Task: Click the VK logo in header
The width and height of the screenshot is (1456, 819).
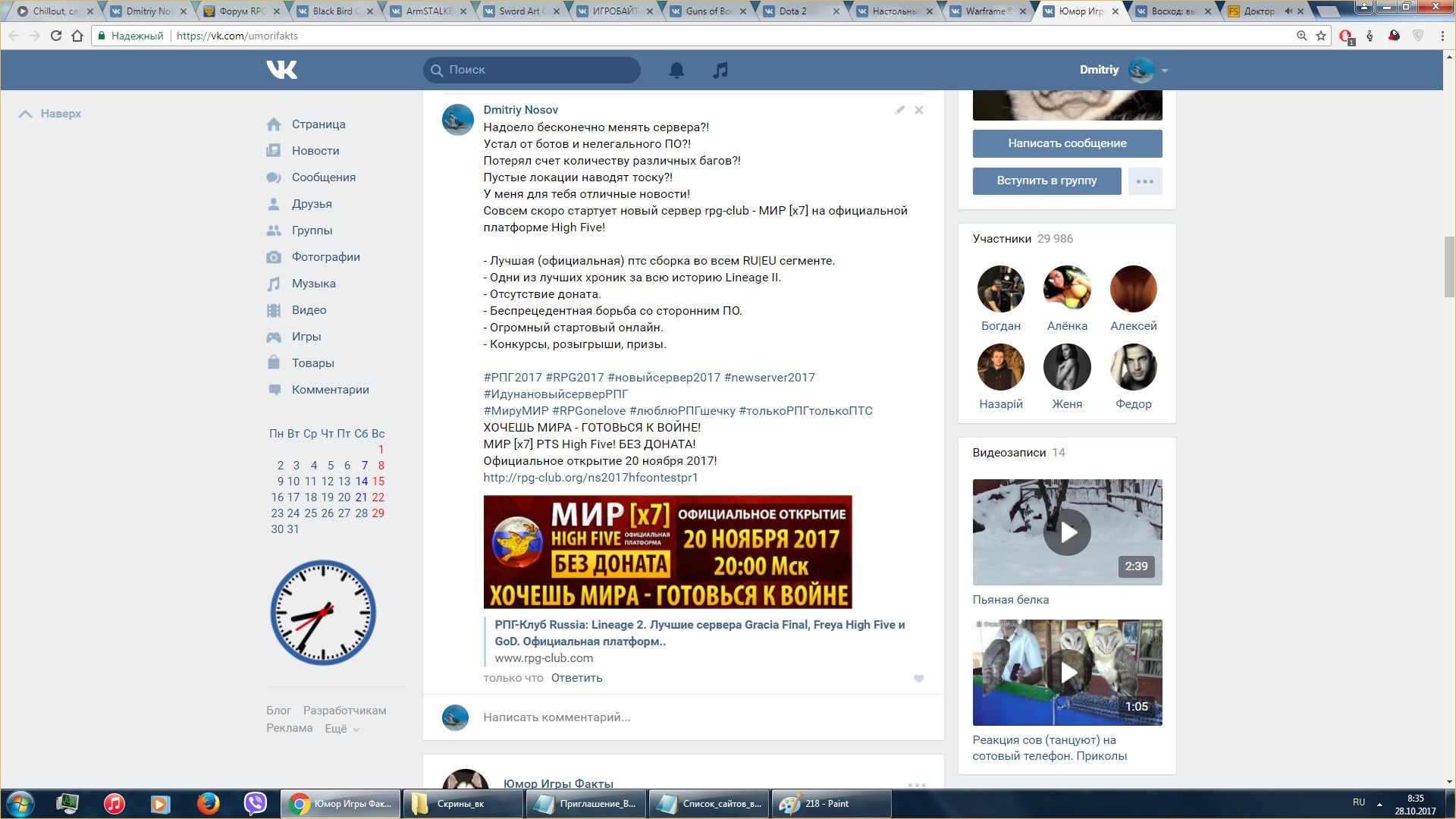Action: click(x=281, y=70)
